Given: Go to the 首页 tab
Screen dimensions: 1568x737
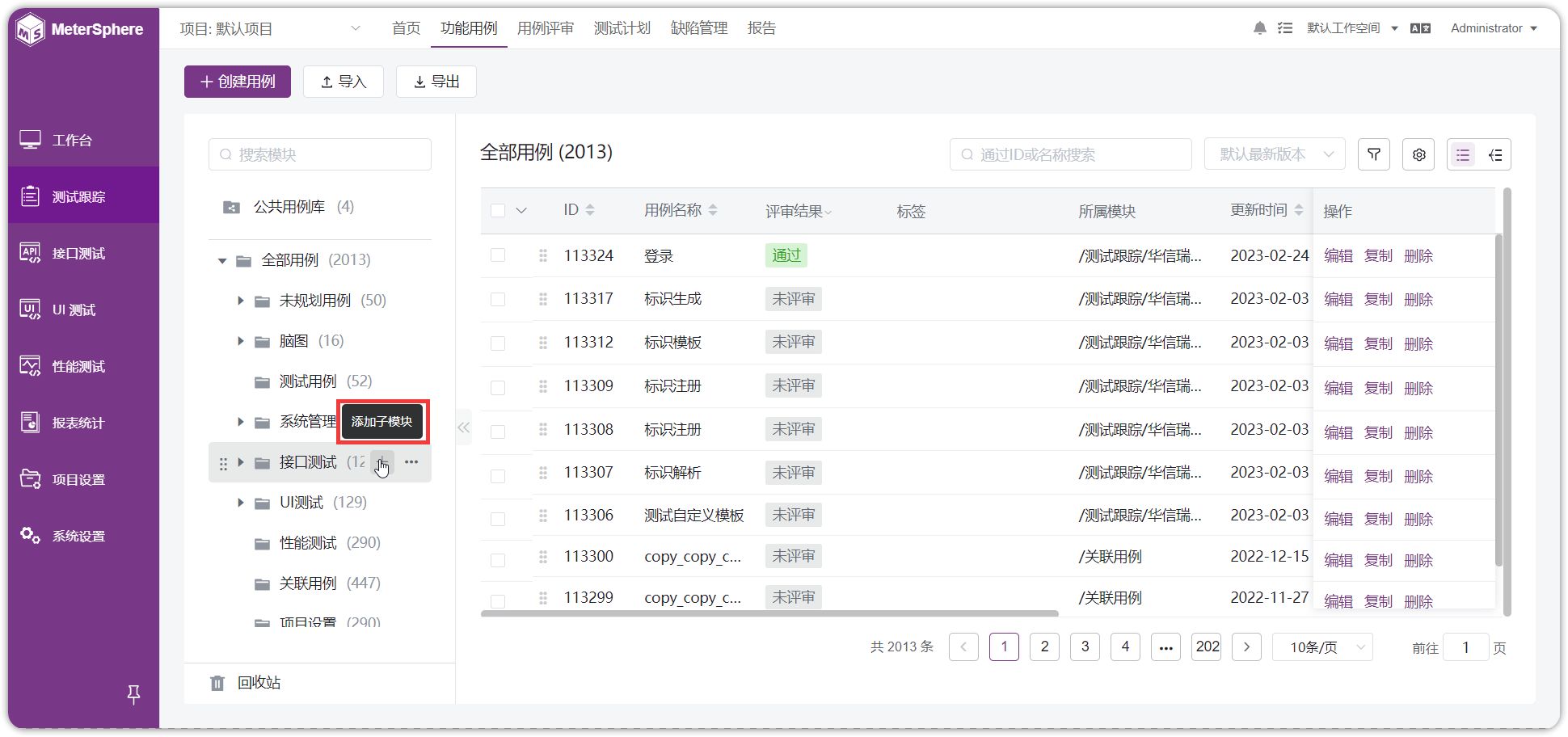Looking at the screenshot, I should point(406,28).
